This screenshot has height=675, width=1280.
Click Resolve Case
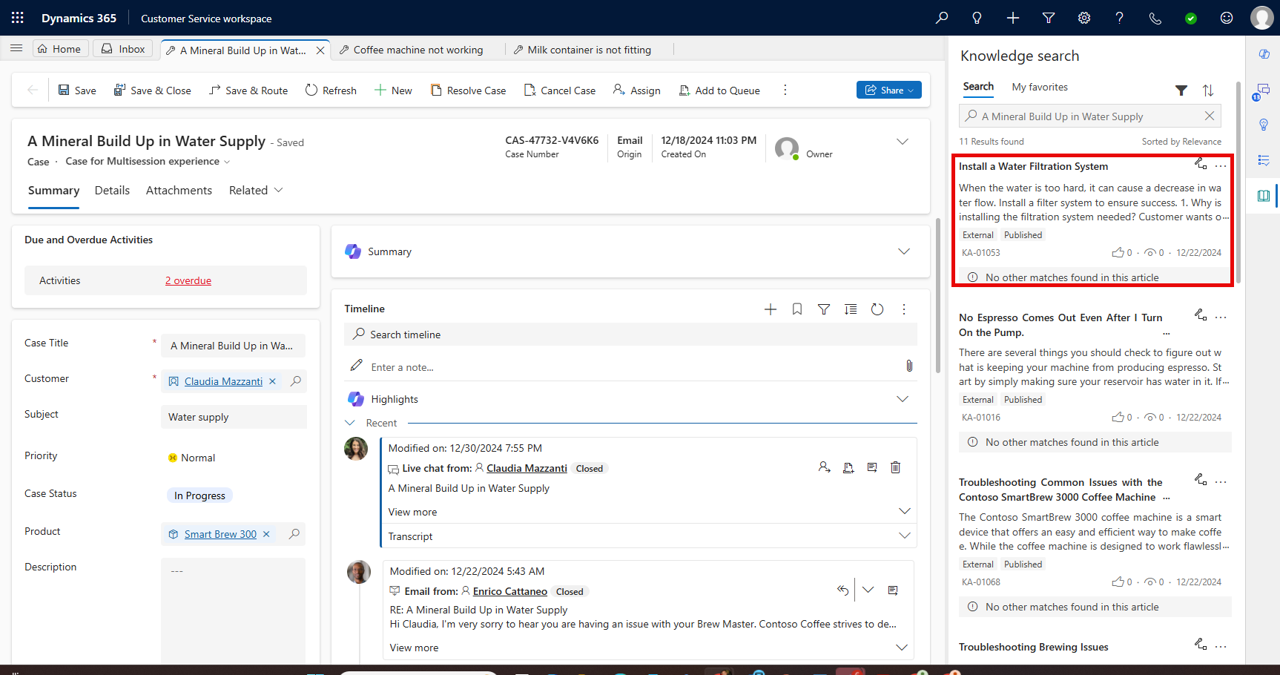tap(468, 90)
